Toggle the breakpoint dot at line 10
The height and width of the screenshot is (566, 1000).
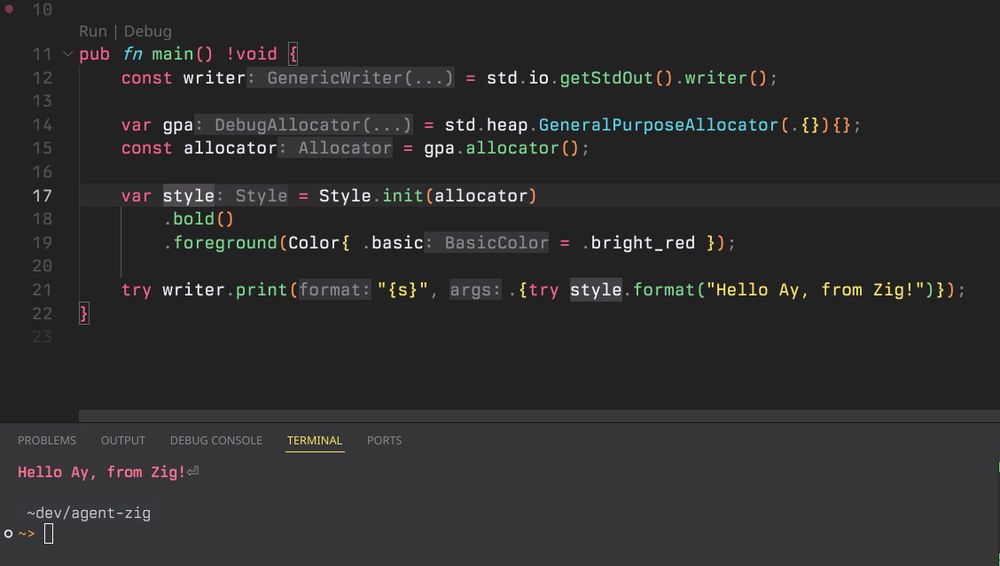click(9, 9)
